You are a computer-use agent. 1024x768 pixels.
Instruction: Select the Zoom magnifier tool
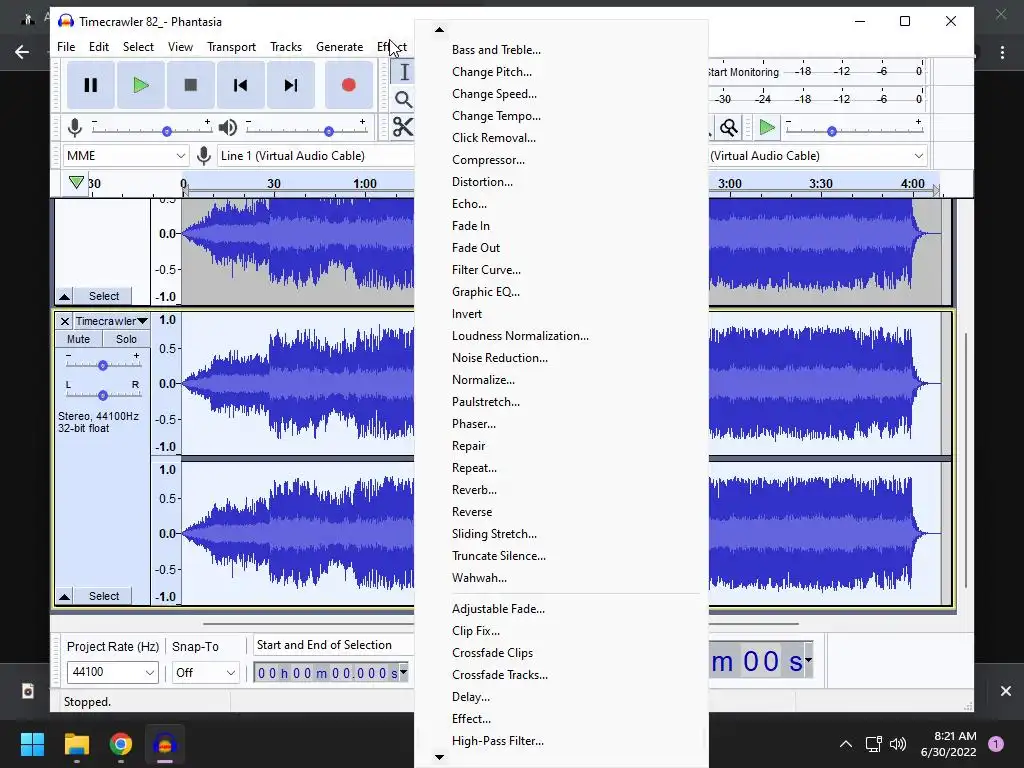click(x=404, y=99)
